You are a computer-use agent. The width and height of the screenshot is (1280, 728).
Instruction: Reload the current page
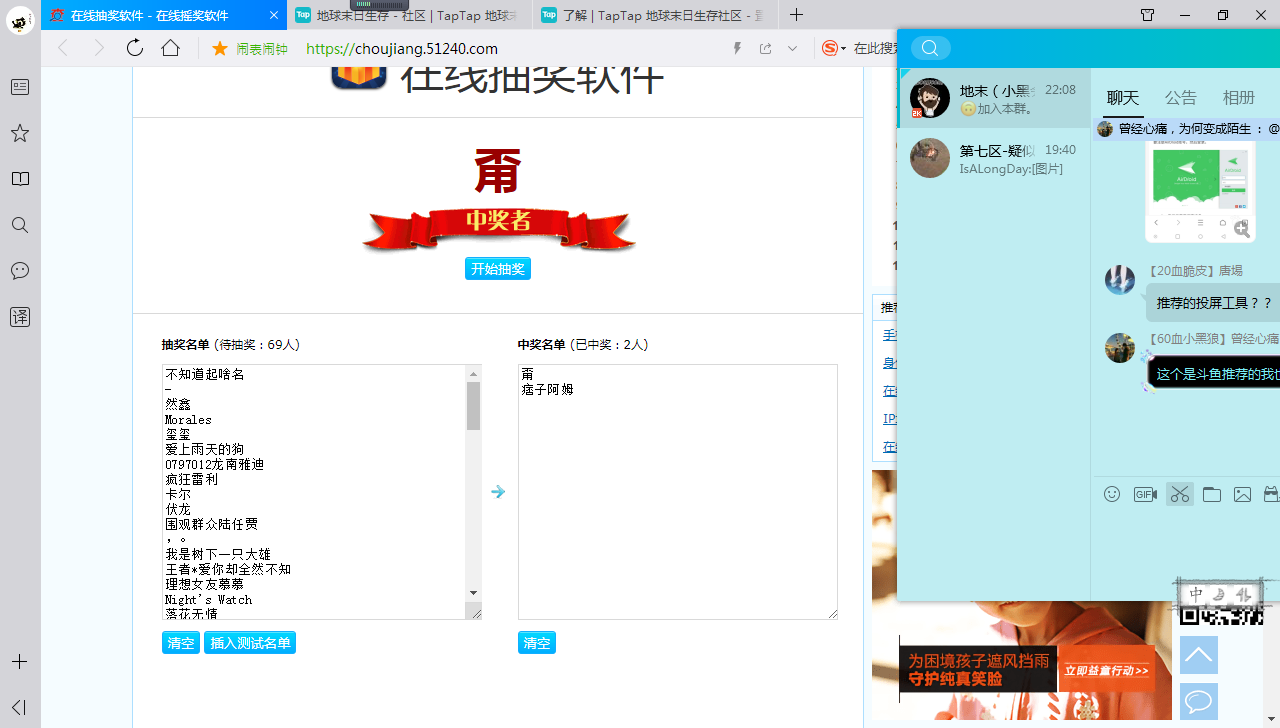[x=135, y=48]
